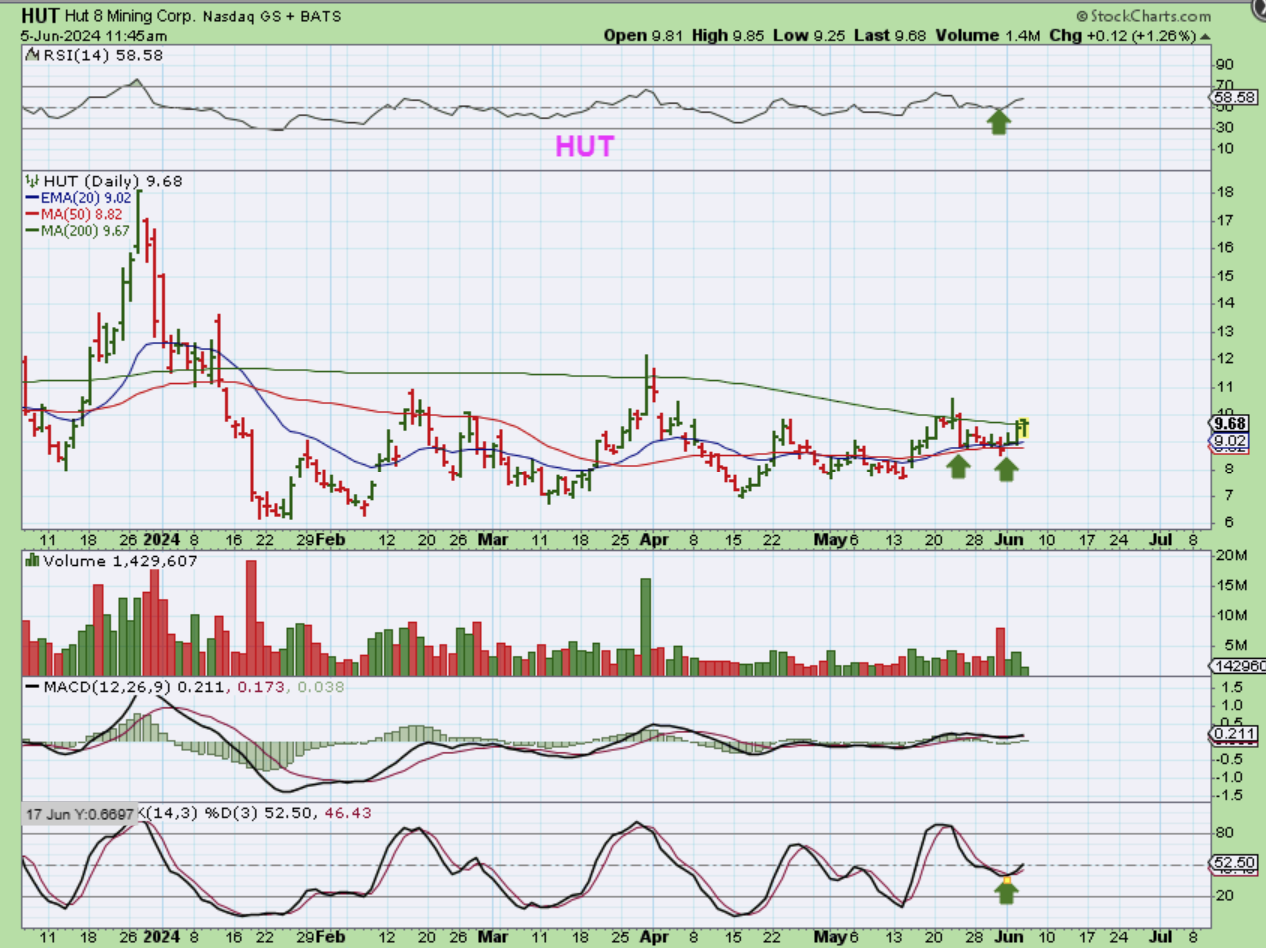
Task: Click the Chg +0.12 (+1.26%) value
Action: pyautogui.click(x=1123, y=35)
